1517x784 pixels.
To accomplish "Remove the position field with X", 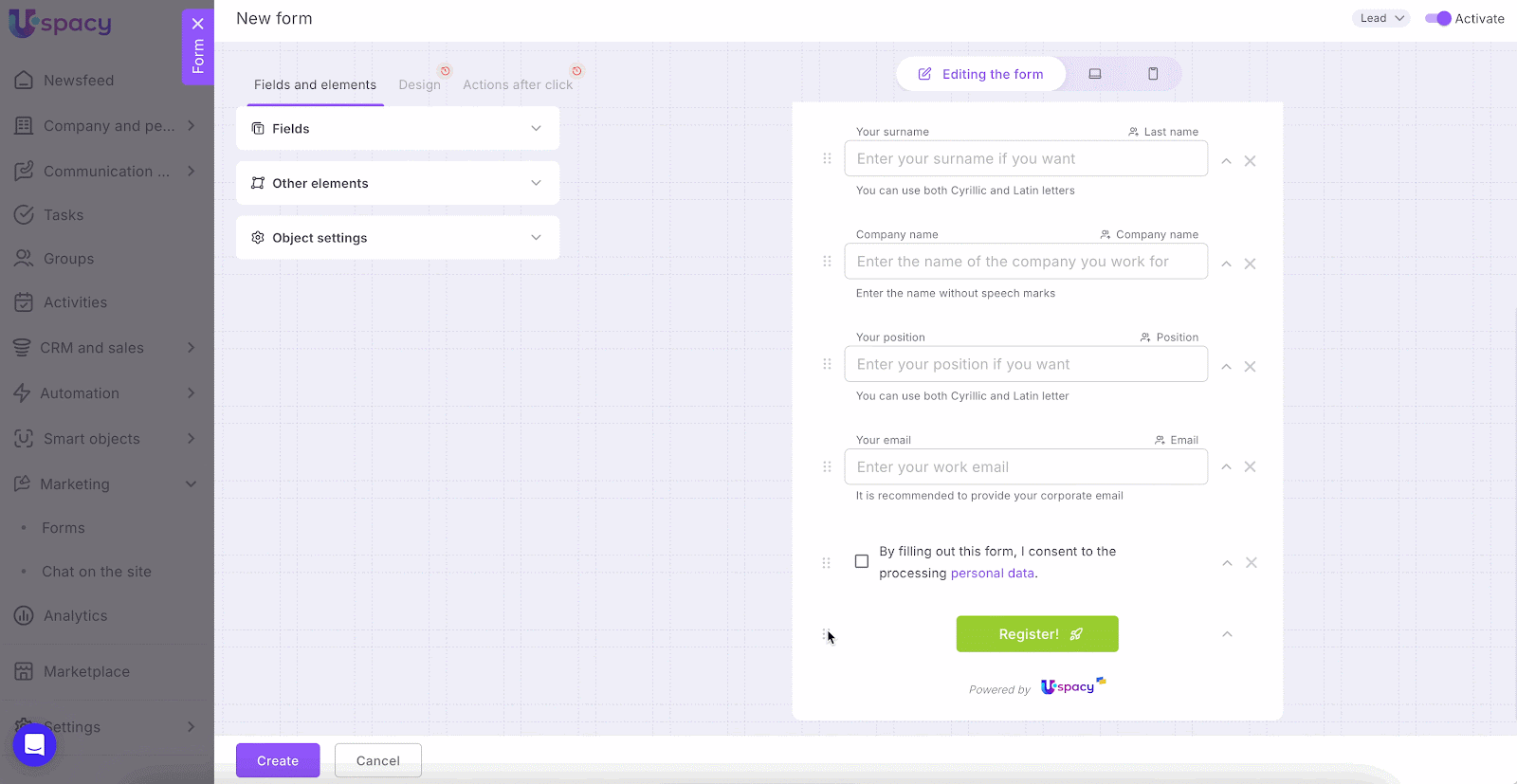I will 1251,366.
